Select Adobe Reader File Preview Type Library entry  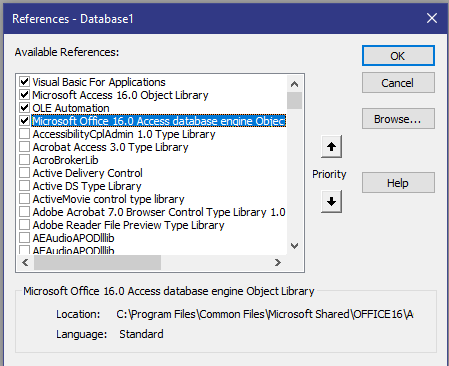[x=128, y=225]
